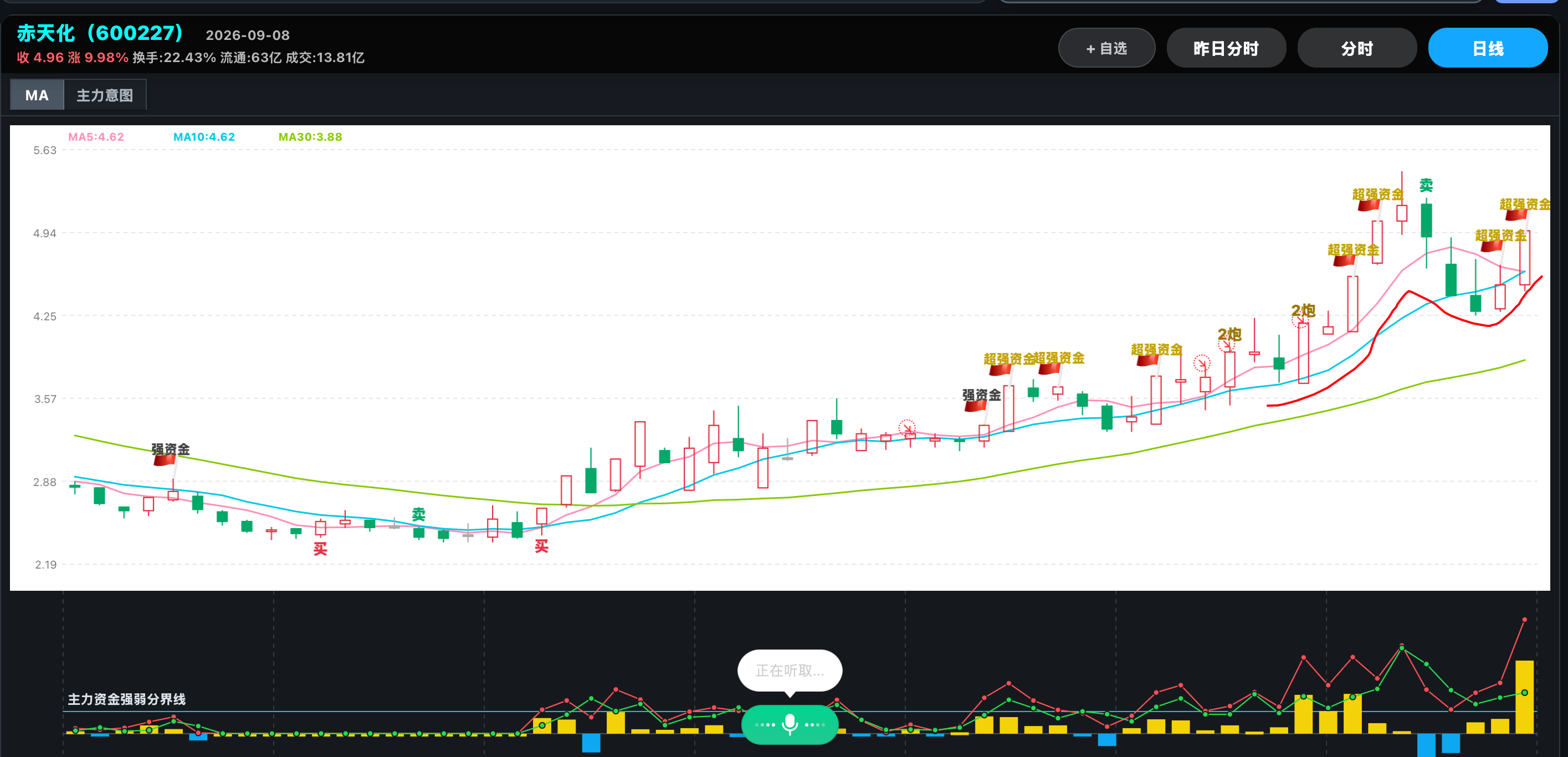Click the 超强资金 flag above 3.57 mid-right
1568x757 pixels.
pyautogui.click(x=1147, y=360)
